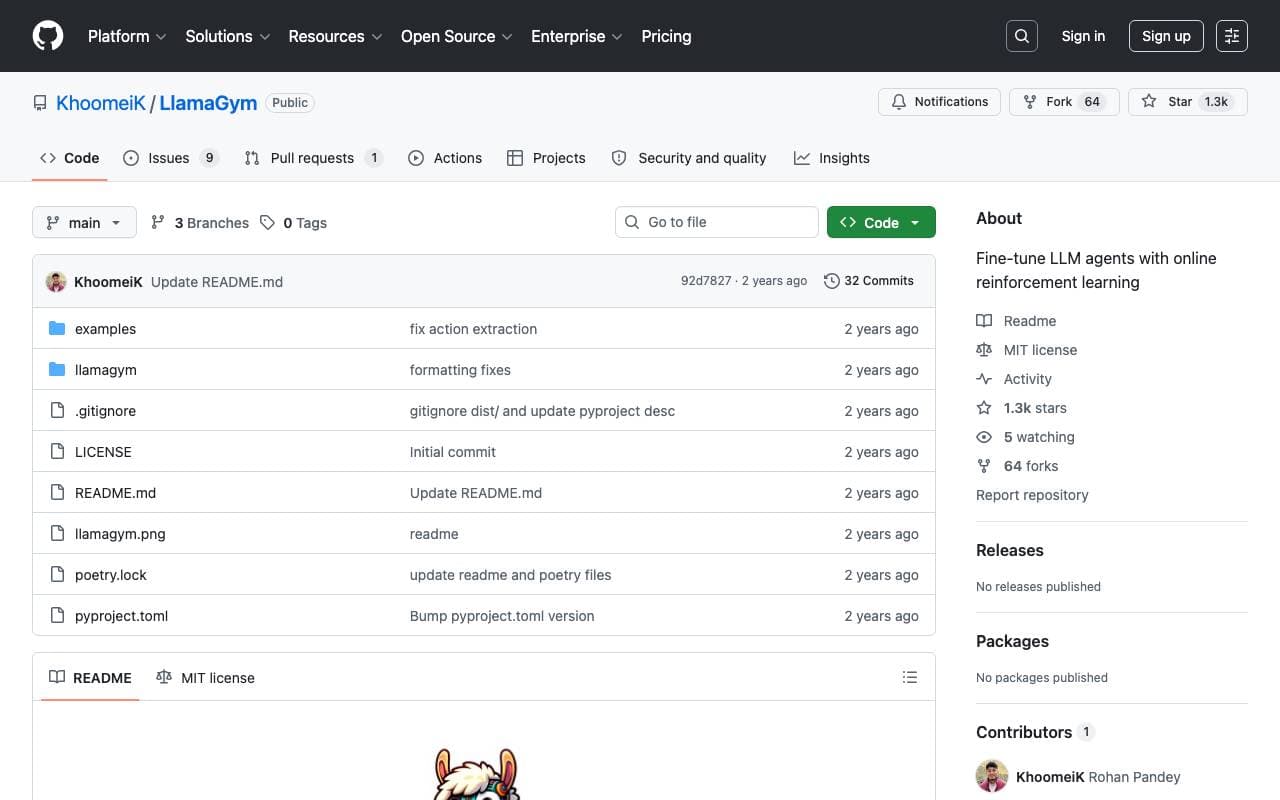The width and height of the screenshot is (1280, 800).
Task: Open the 3 Branches link
Action: pyautogui.click(x=200, y=223)
